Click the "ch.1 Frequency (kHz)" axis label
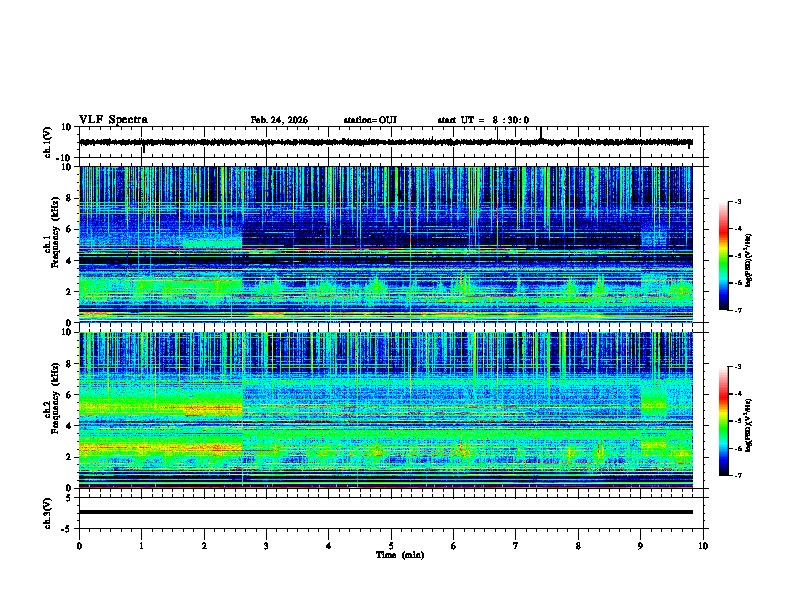Screen dimensions: 792x612 point(51,232)
